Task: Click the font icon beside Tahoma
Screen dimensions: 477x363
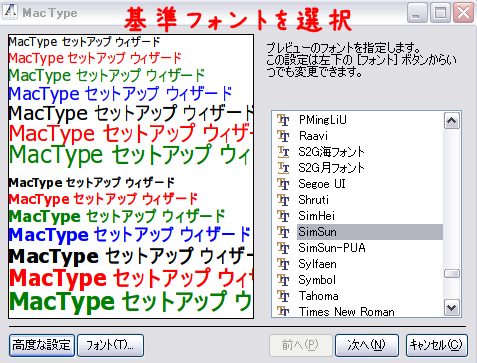Action: [283, 296]
